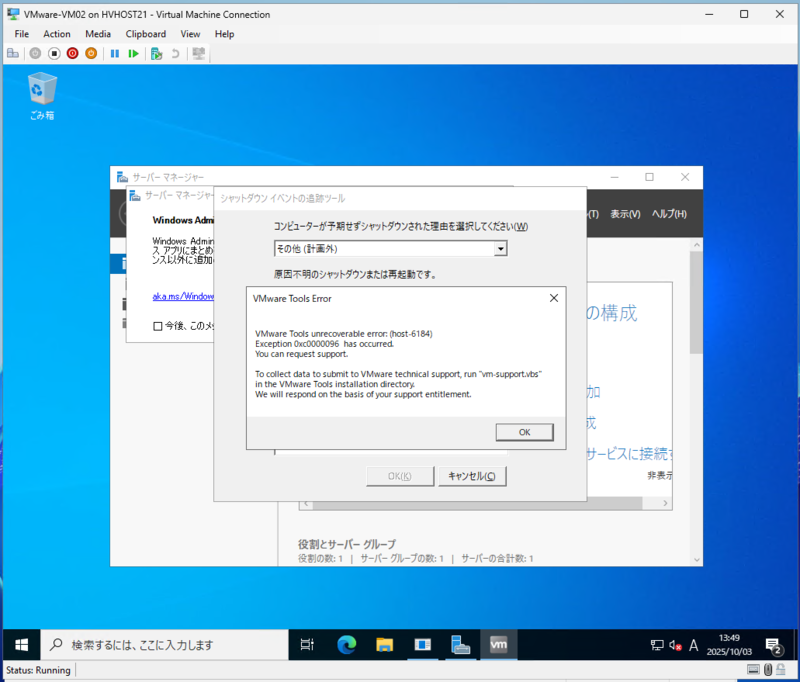
Task: Open 表示(V) menu in Server Manager
Action: pos(625,214)
